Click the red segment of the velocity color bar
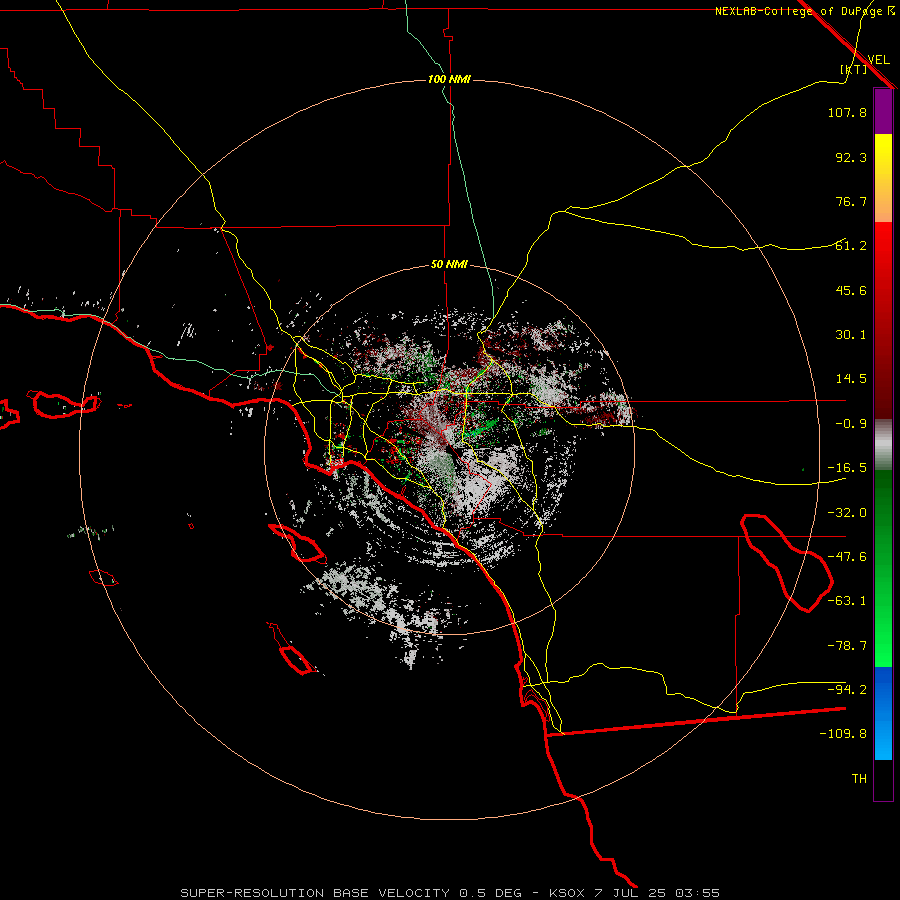Viewport: 900px width, 900px height. pyautogui.click(x=883, y=320)
